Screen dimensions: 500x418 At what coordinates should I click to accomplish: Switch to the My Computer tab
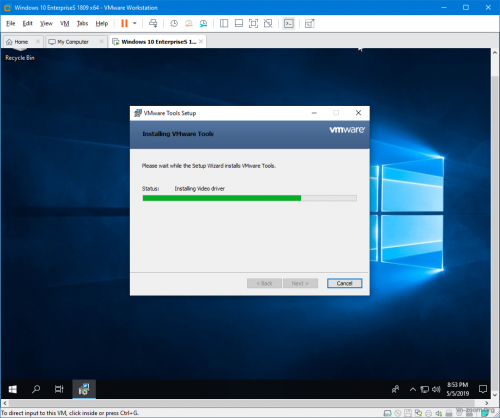click(x=73, y=42)
